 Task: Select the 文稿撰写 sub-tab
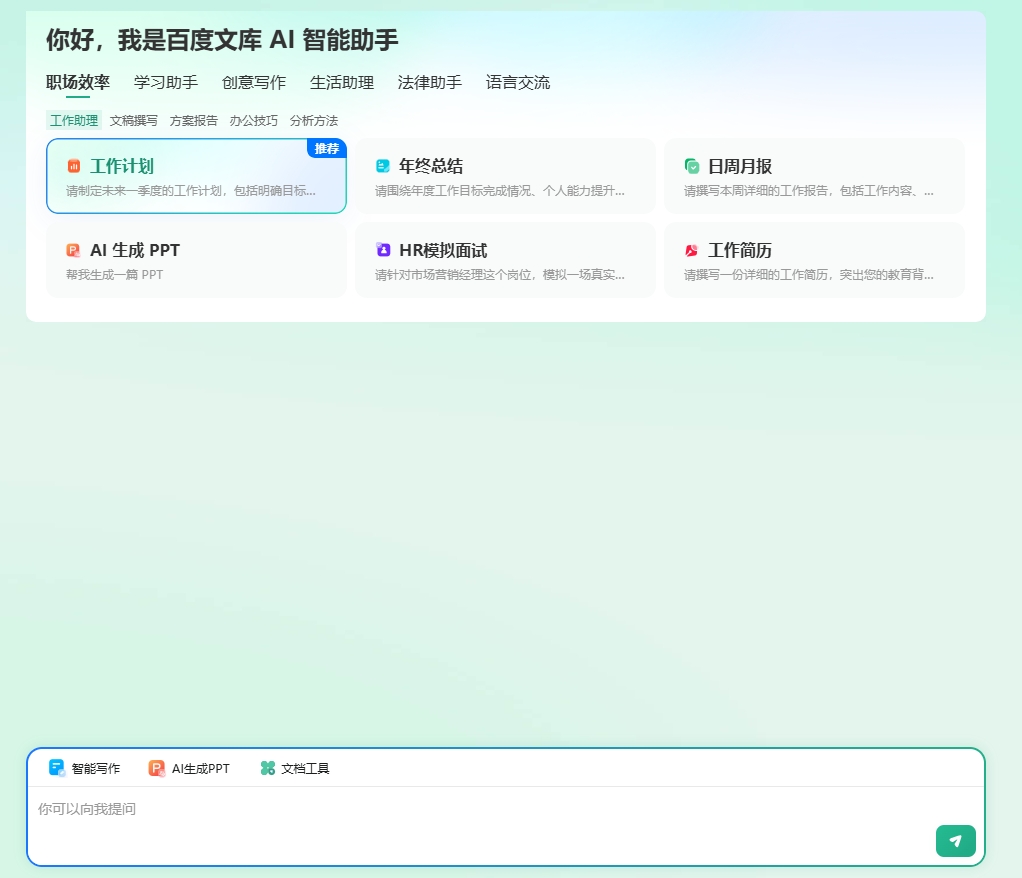pos(134,121)
